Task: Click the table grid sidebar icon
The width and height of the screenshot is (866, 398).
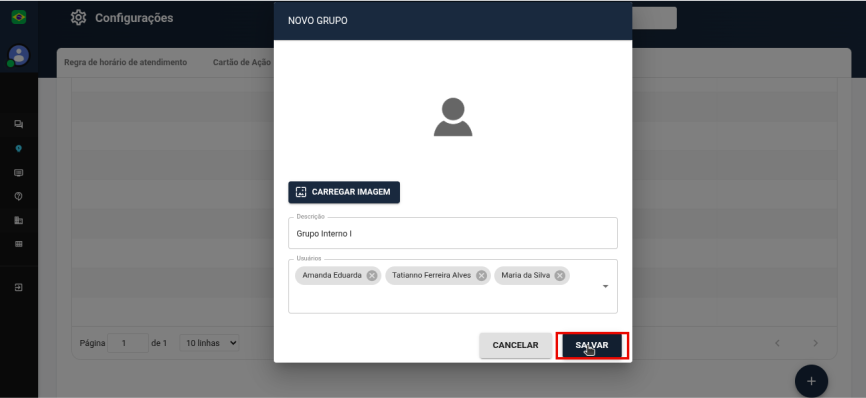Action: [x=19, y=244]
